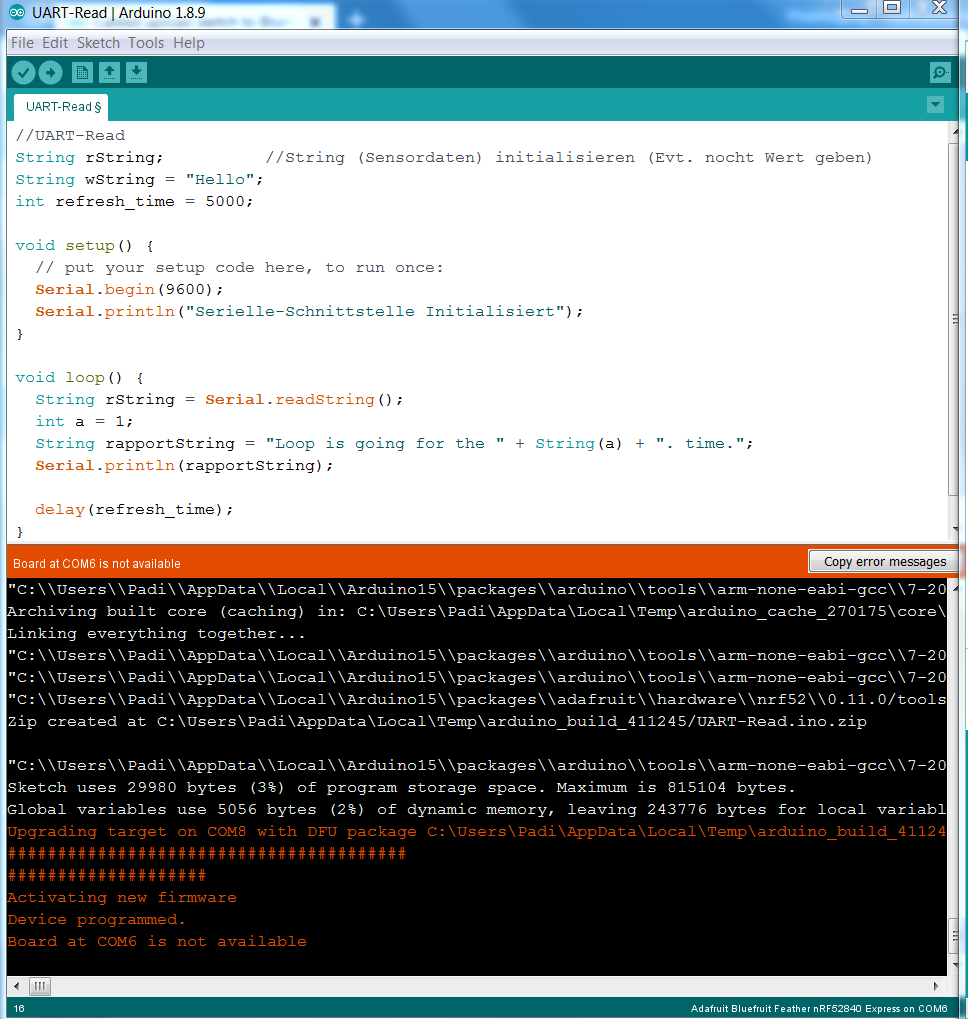Click the Upload sketch icon
The height and width of the screenshot is (1019, 968).
click(50, 72)
